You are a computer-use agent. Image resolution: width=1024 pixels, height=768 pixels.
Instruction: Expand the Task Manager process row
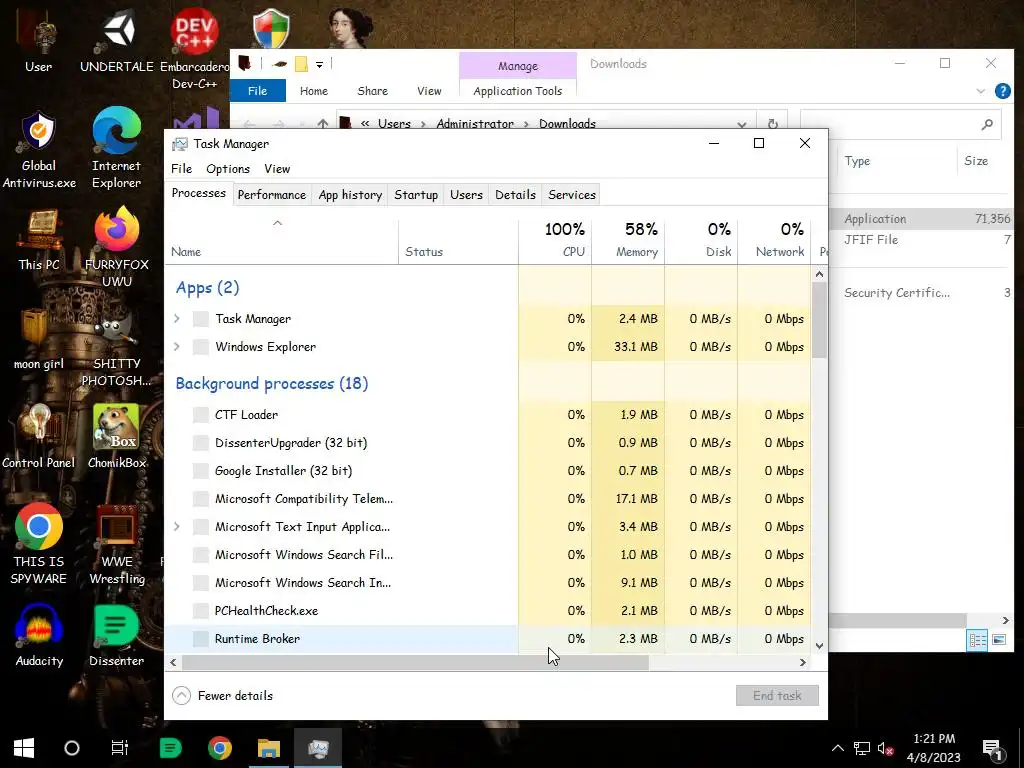(x=176, y=319)
